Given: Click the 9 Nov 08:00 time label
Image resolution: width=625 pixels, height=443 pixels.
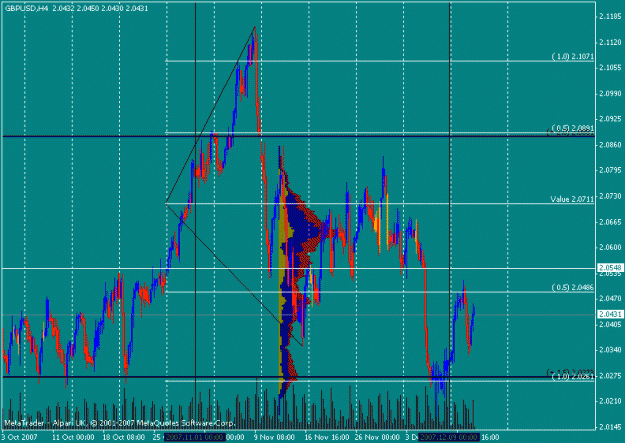Looking at the screenshot, I should 275,437.
